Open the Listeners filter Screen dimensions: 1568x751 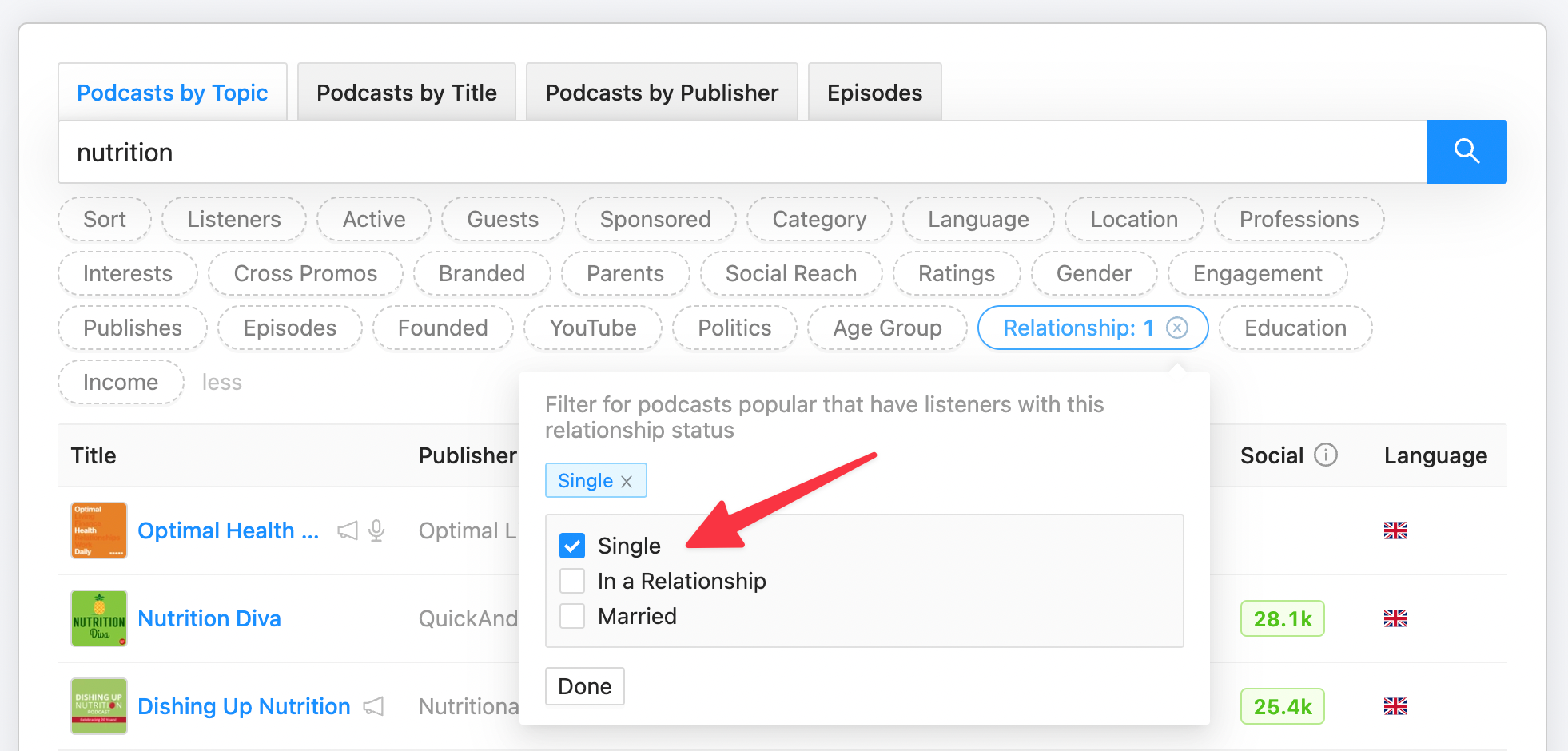234,219
